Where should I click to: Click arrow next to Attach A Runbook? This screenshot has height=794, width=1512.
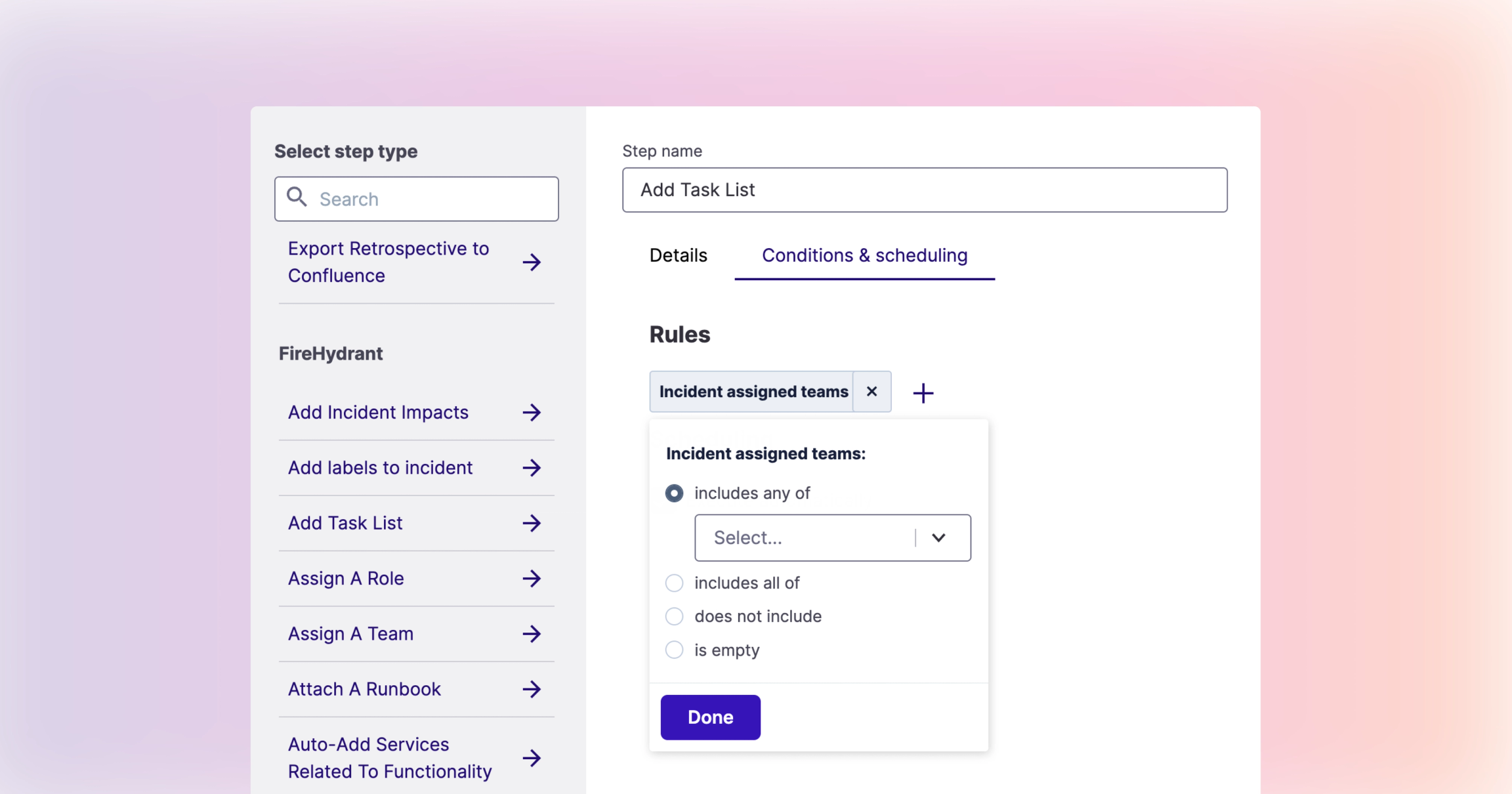click(x=532, y=689)
